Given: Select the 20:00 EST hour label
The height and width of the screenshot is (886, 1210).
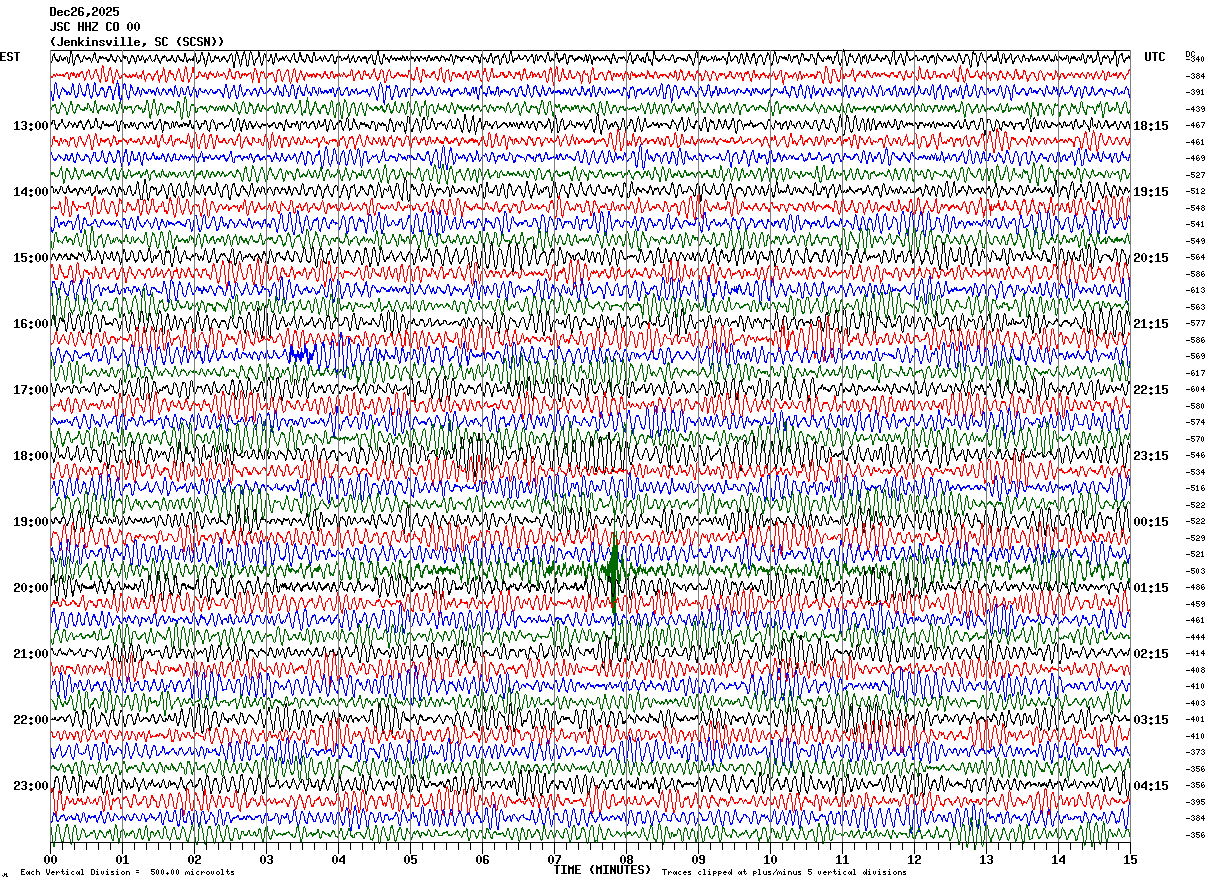Looking at the screenshot, I should point(30,588).
